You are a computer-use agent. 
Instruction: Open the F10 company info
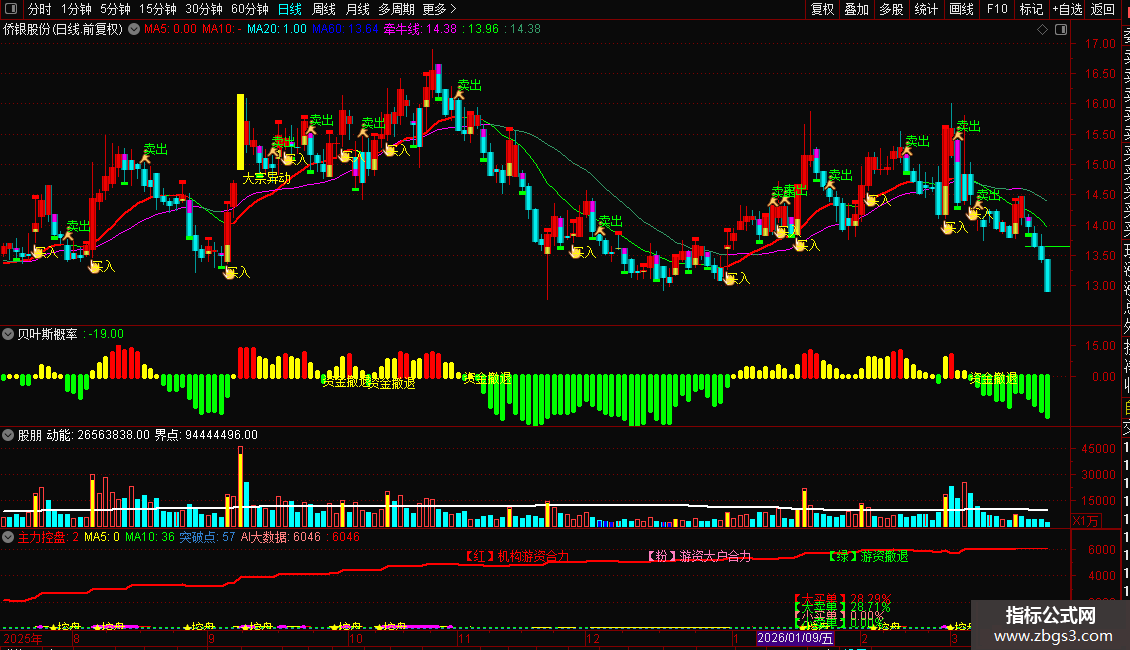tap(997, 9)
